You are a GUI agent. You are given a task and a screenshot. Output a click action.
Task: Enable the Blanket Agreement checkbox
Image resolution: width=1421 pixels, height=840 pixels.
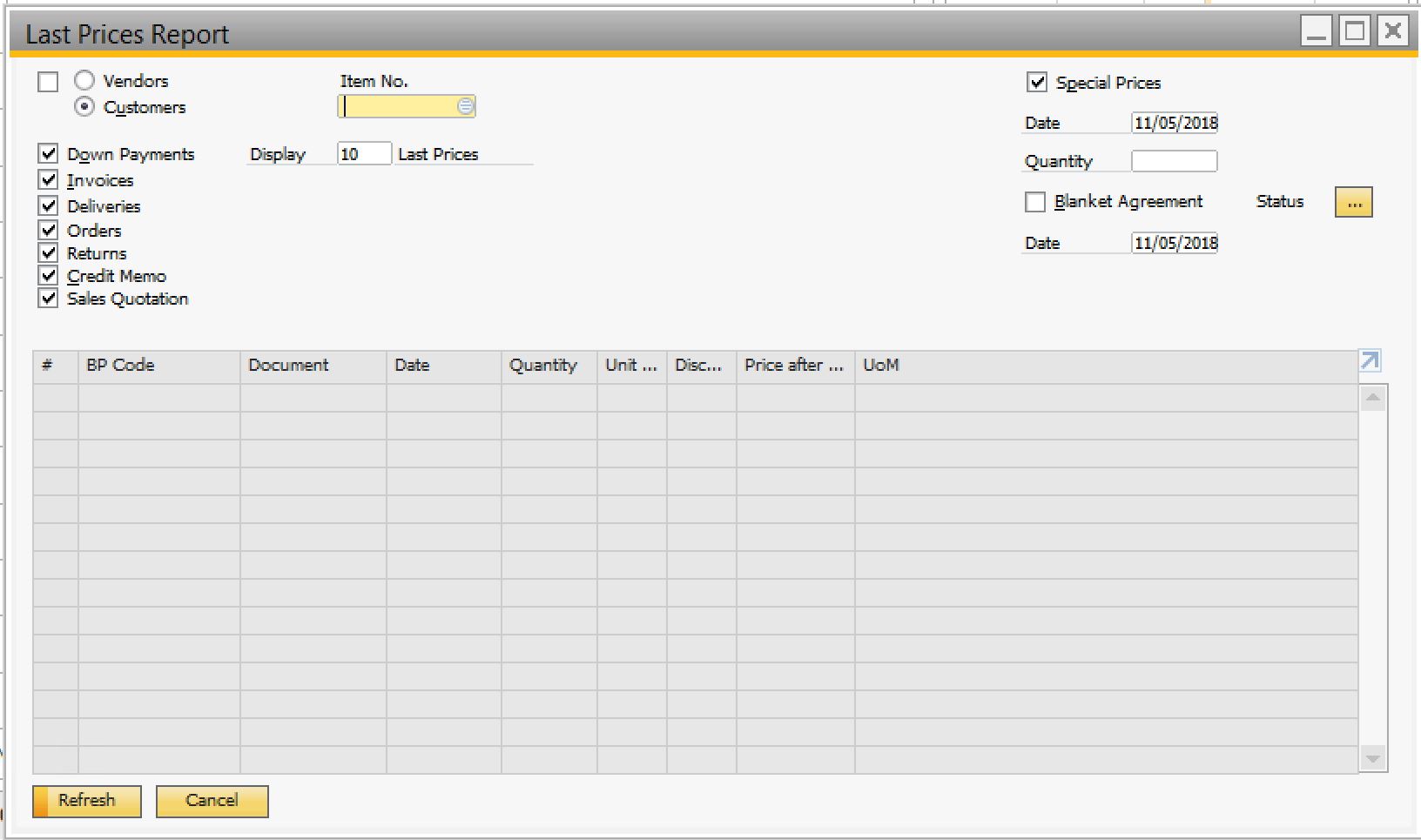tap(1035, 202)
